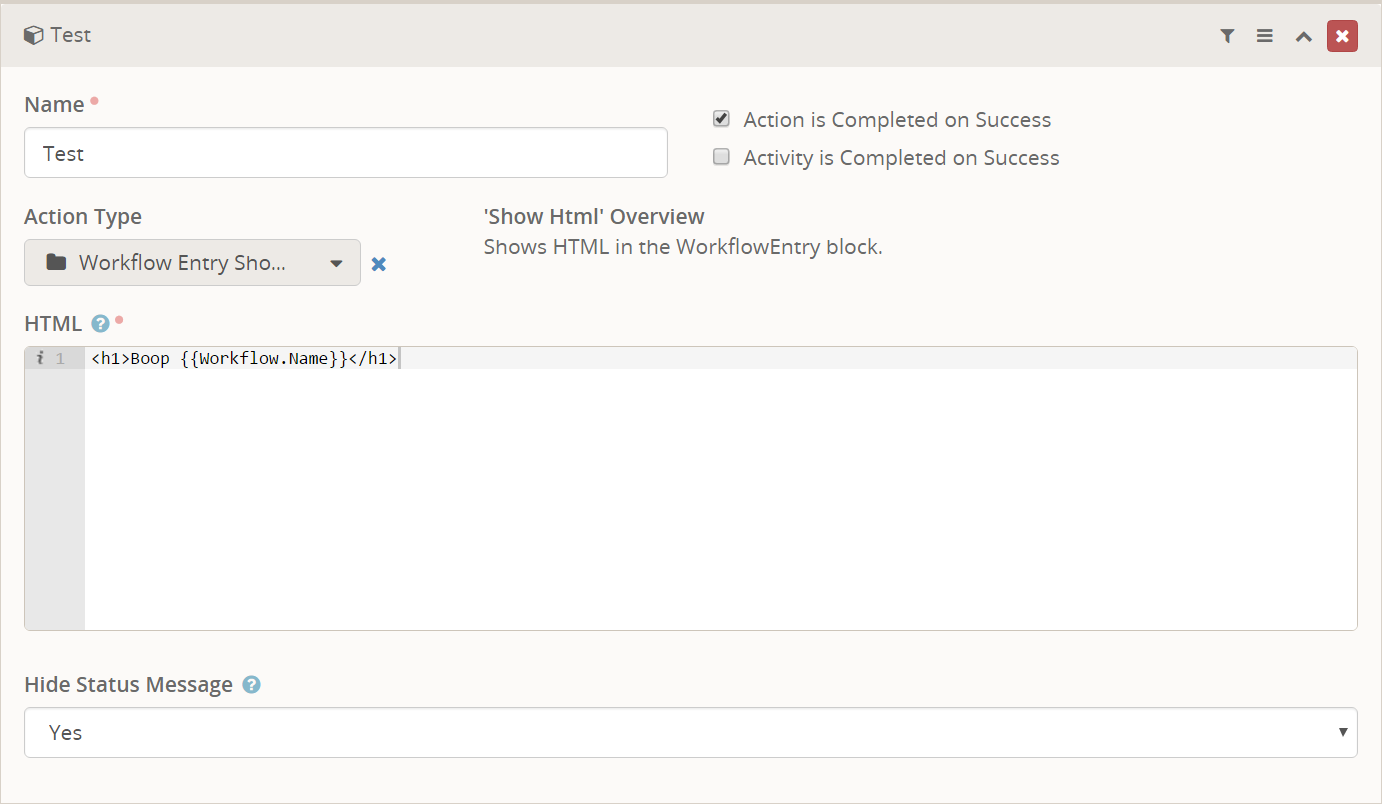Open help for the HTML field
The height and width of the screenshot is (804, 1382).
[x=100, y=323]
